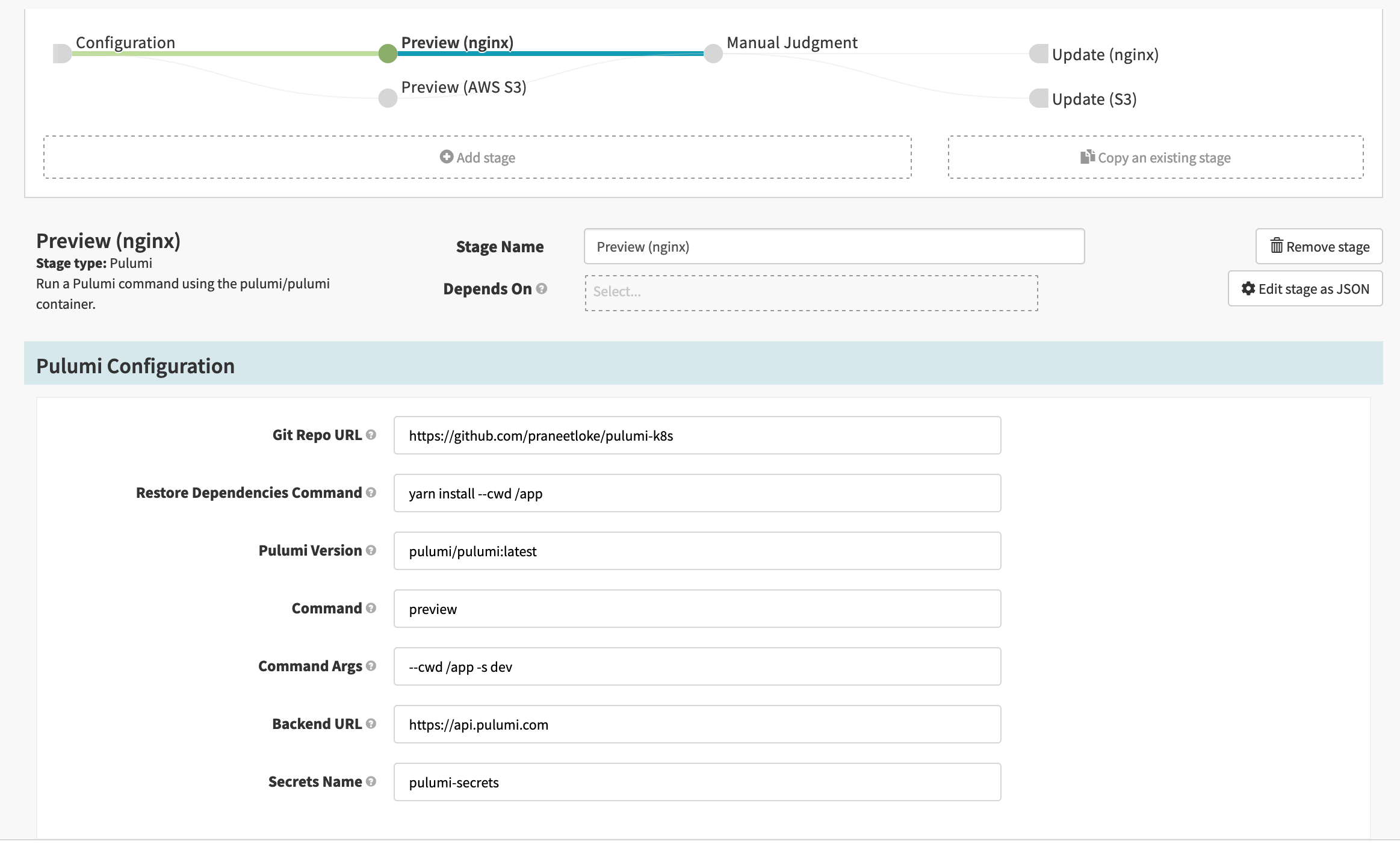
Task: Click the copy icon in Copy an existing stage
Action: click(1086, 157)
